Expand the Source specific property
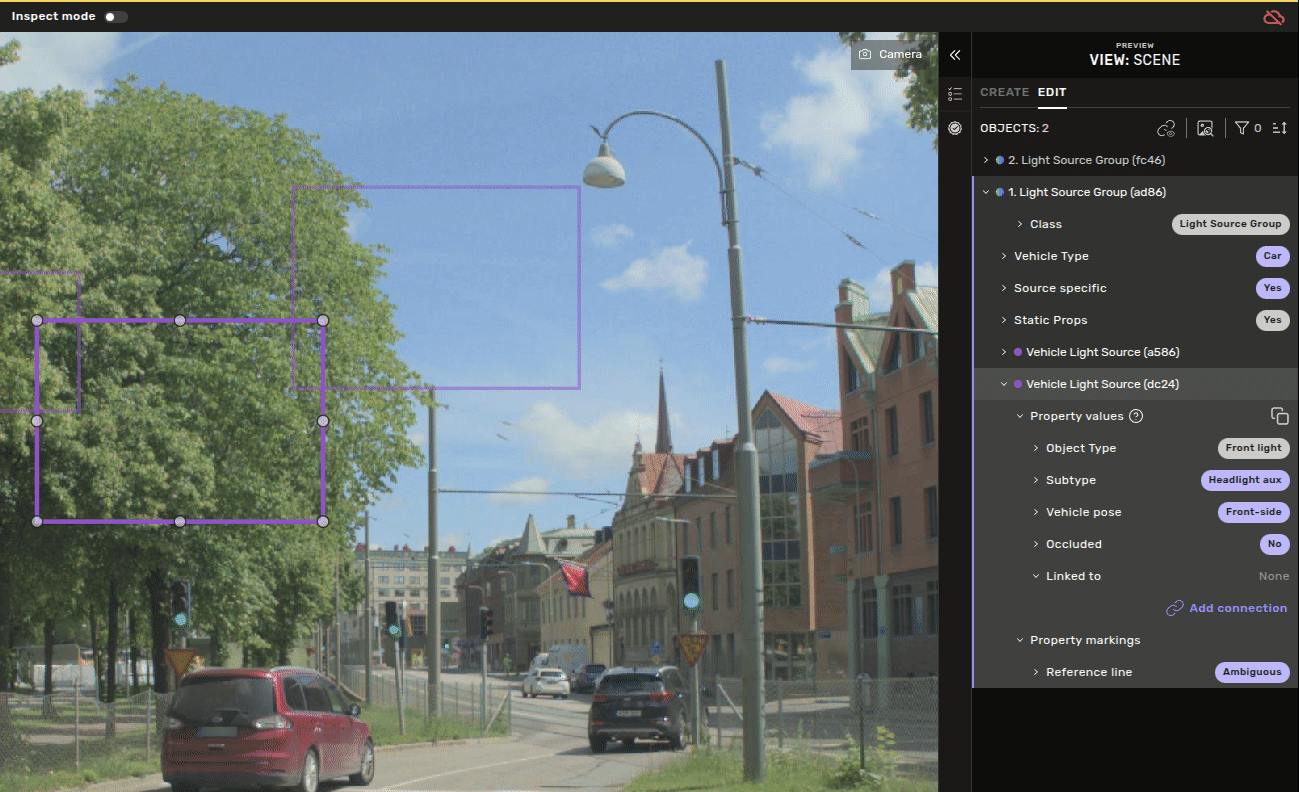Viewport: 1299px width, 792px height. [x=1004, y=288]
